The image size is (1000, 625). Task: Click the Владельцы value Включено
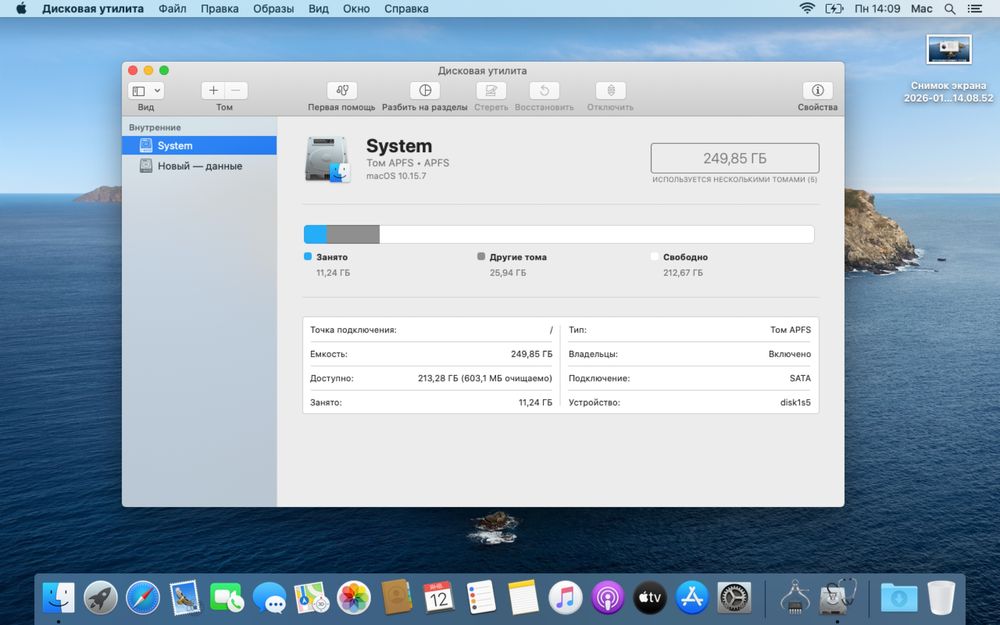(x=790, y=354)
